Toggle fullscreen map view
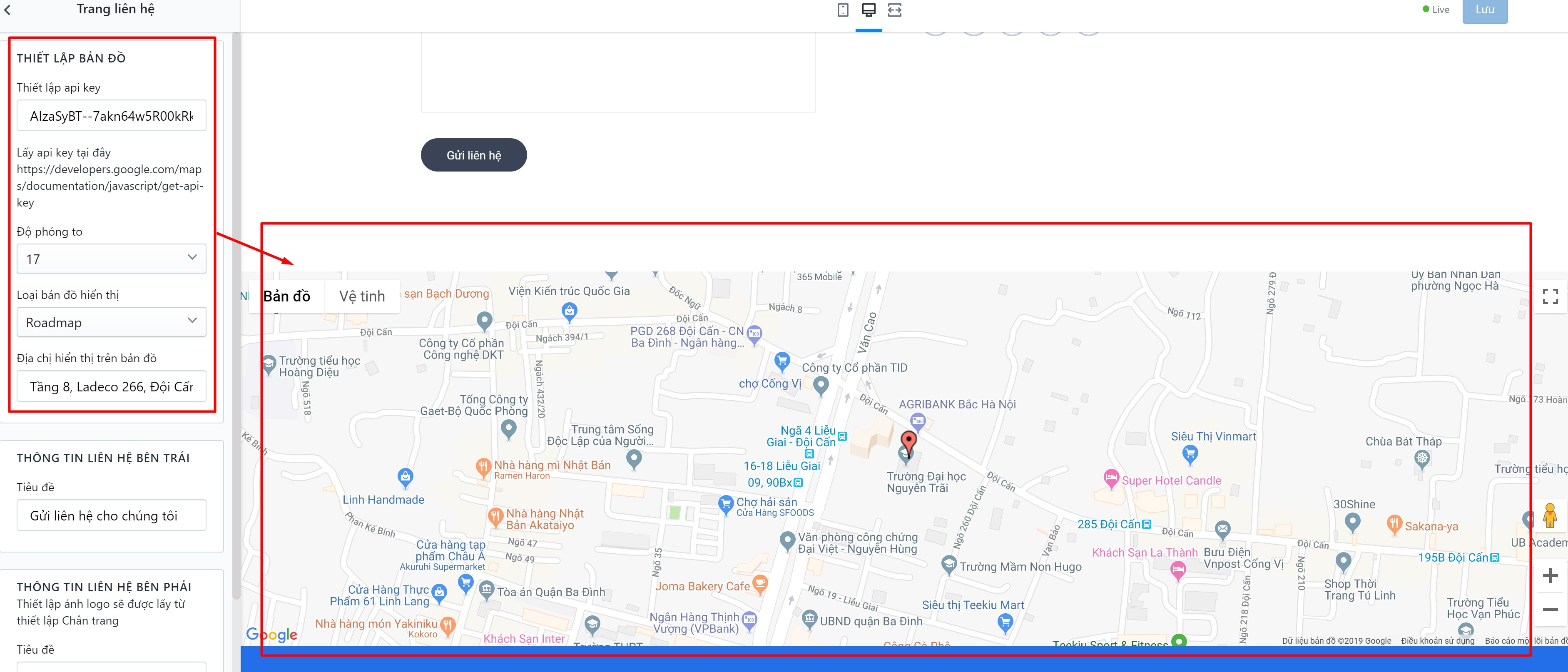 pyautogui.click(x=1551, y=296)
